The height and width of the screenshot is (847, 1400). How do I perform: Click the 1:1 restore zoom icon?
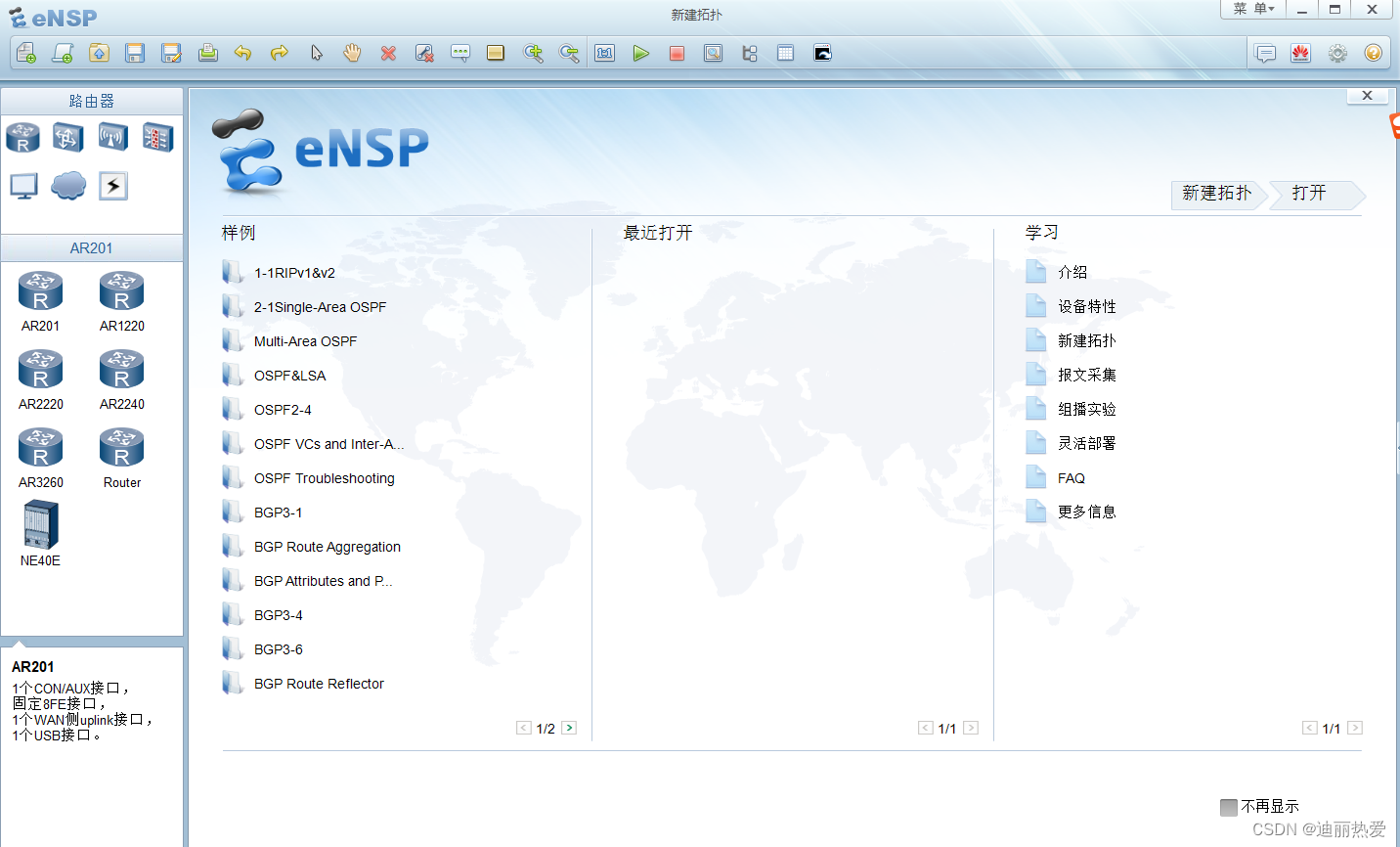pos(605,53)
